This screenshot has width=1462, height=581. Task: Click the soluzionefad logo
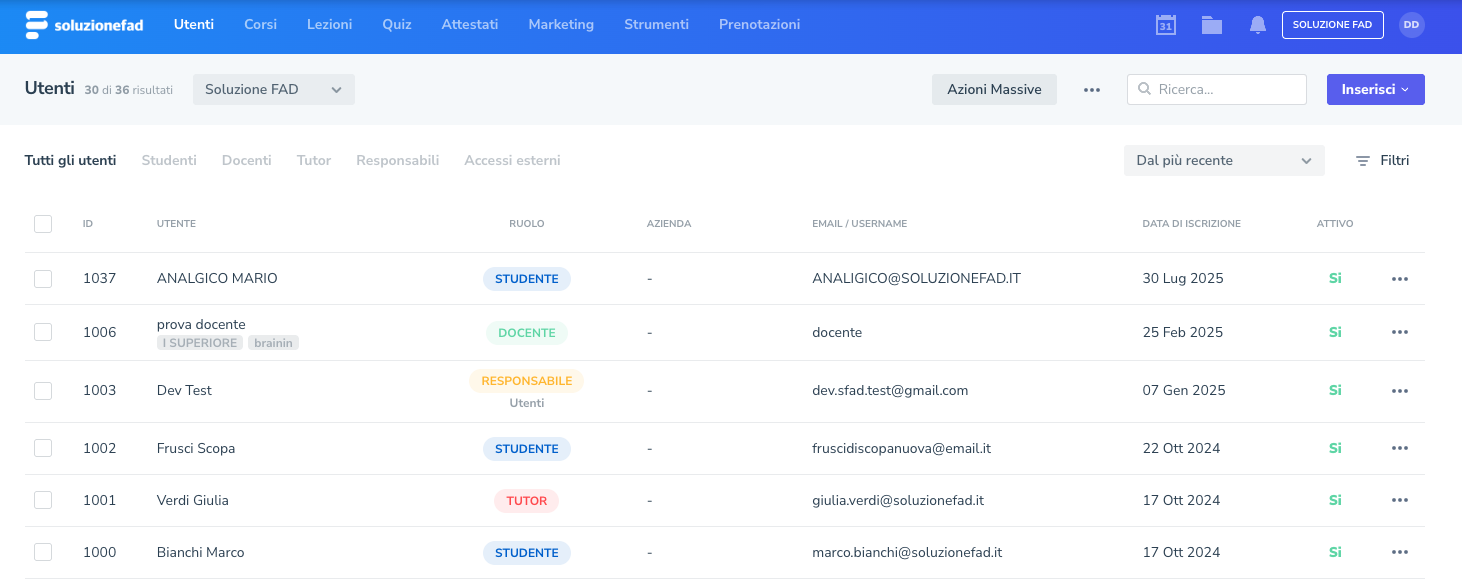point(84,25)
